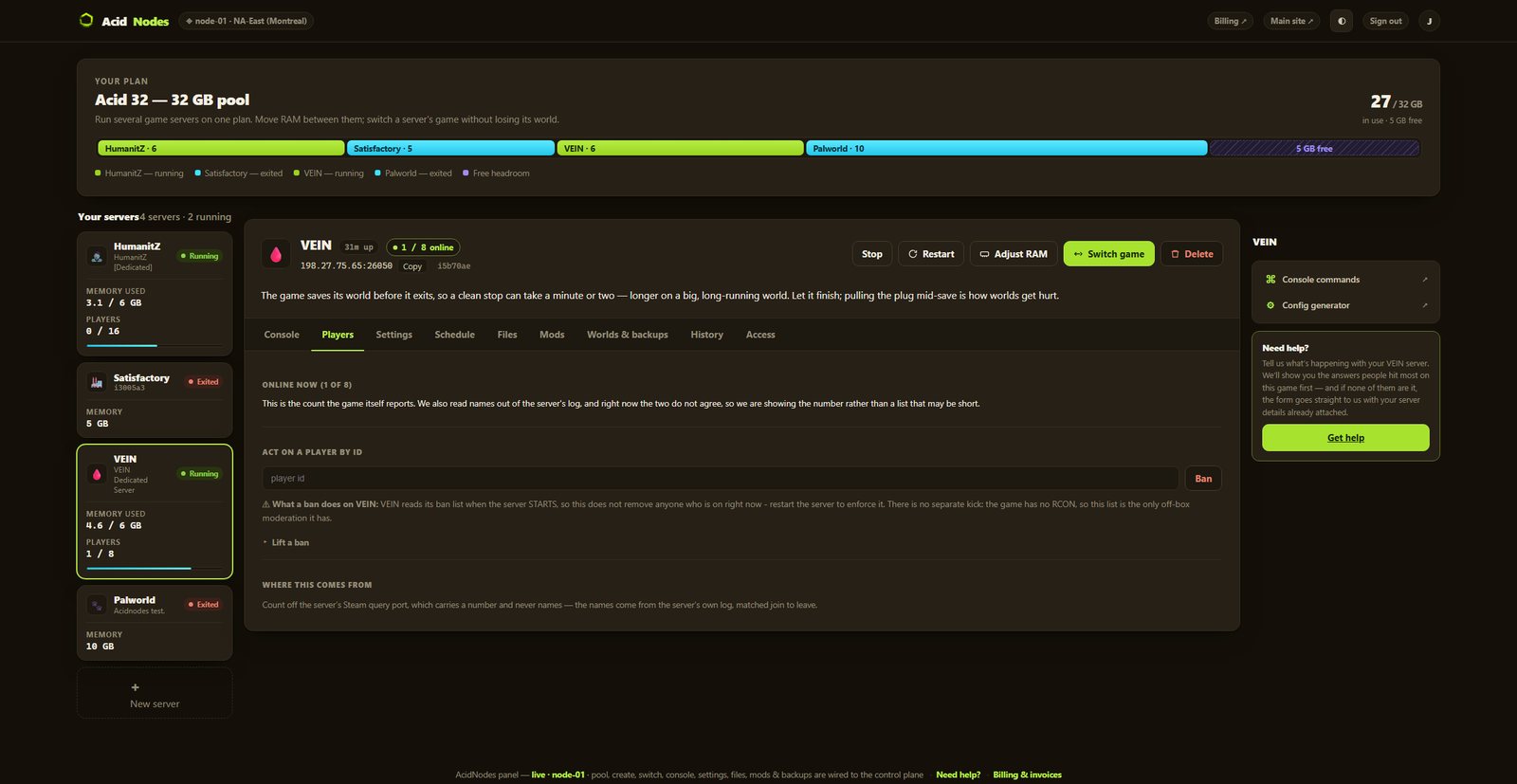Click the HumanitZ server card game icon
Image resolution: width=1517 pixels, height=784 pixels.
click(97, 256)
